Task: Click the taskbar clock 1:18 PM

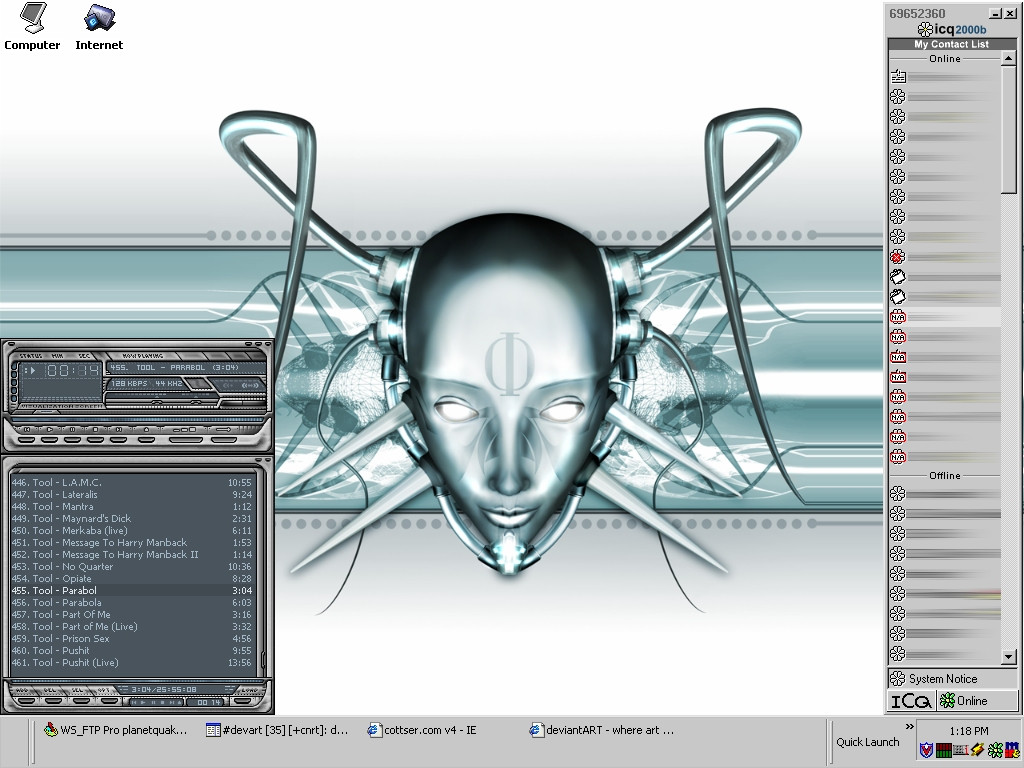Action: click(969, 731)
